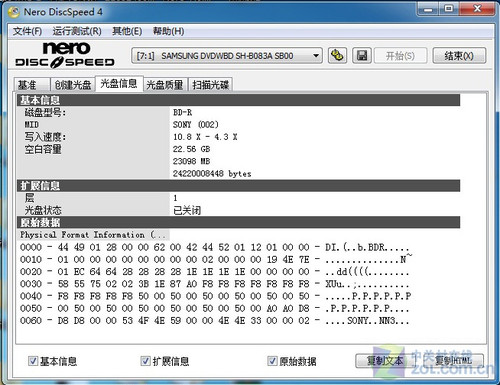Screen dimensions: 500x385
Task: Open the 其他(E) menu
Action: click(x=127, y=31)
